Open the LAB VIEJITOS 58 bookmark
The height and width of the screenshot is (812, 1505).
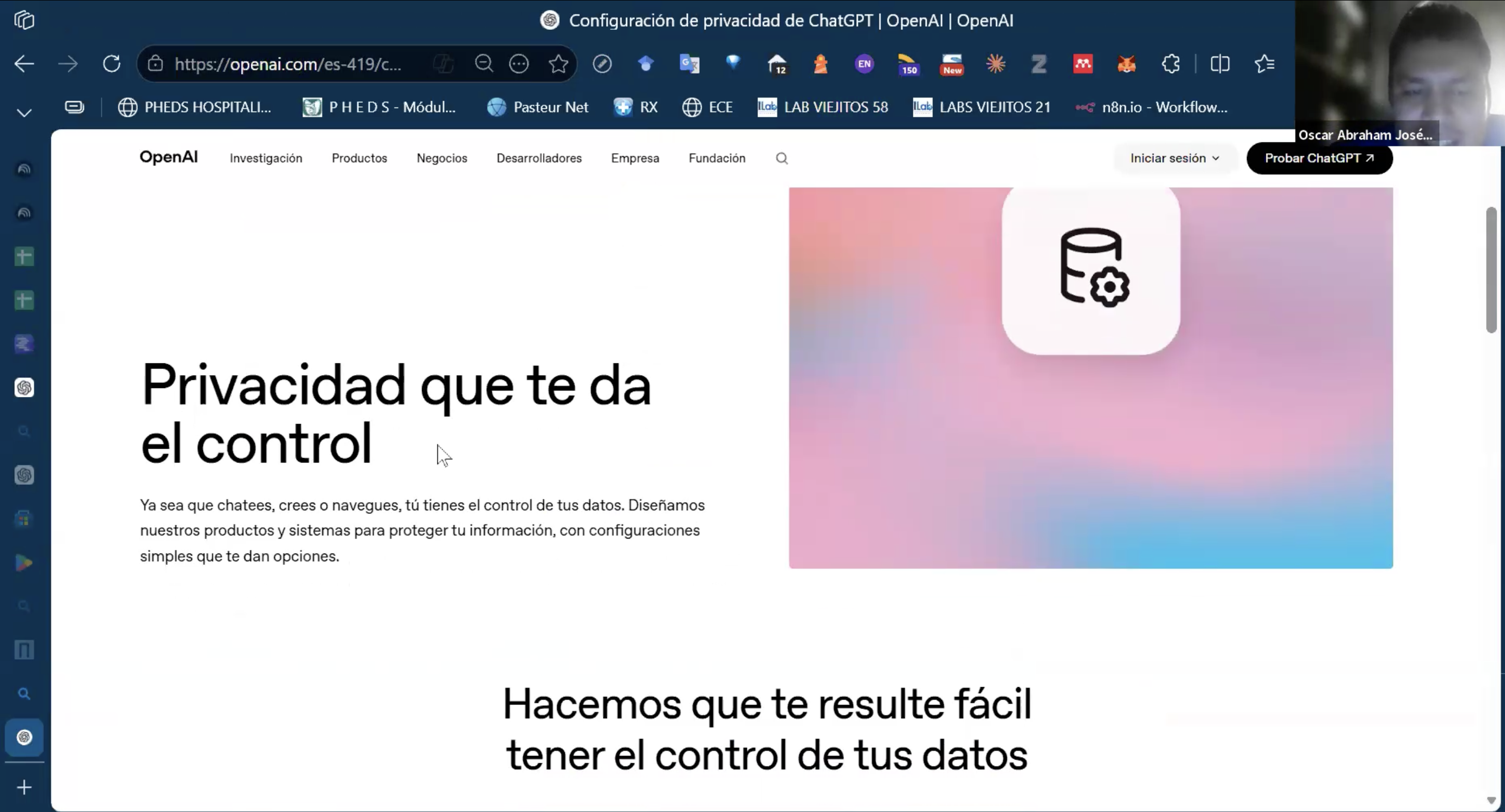(x=822, y=107)
